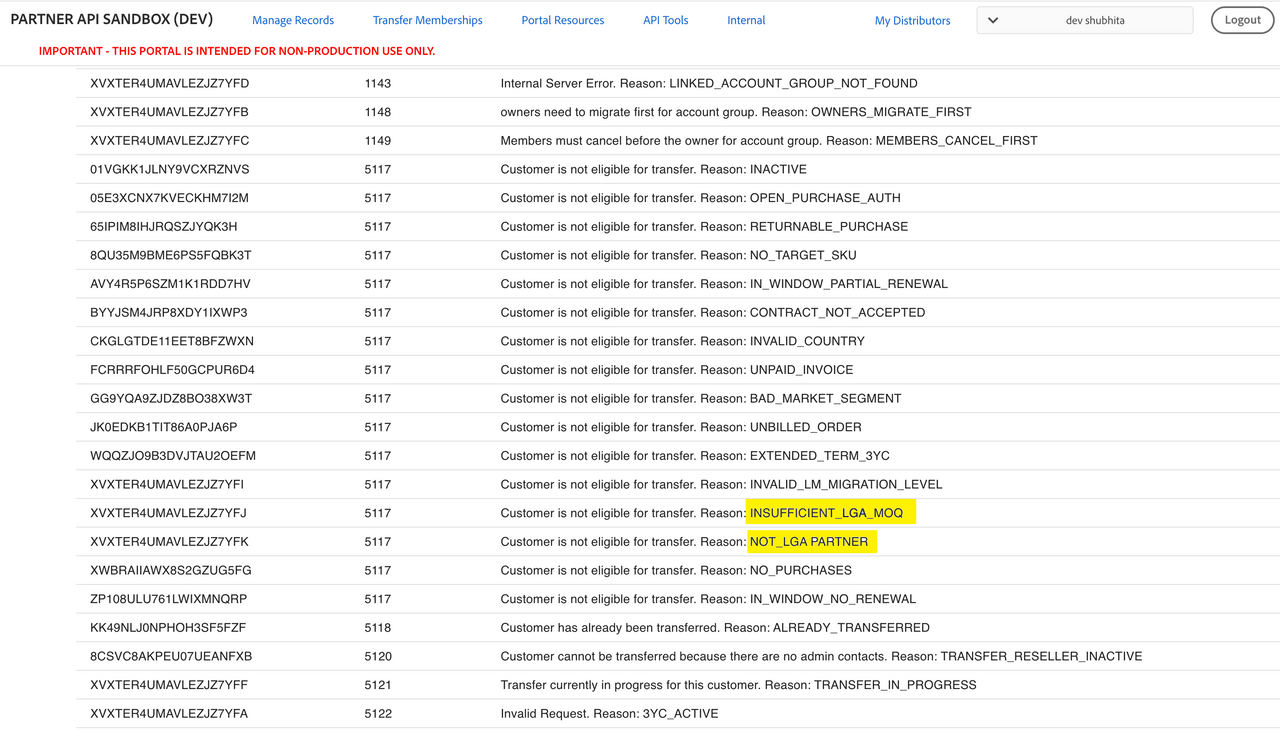Click the customer ID ZP108ULU761LWIXMNQRP
1280x737 pixels.
(168, 599)
